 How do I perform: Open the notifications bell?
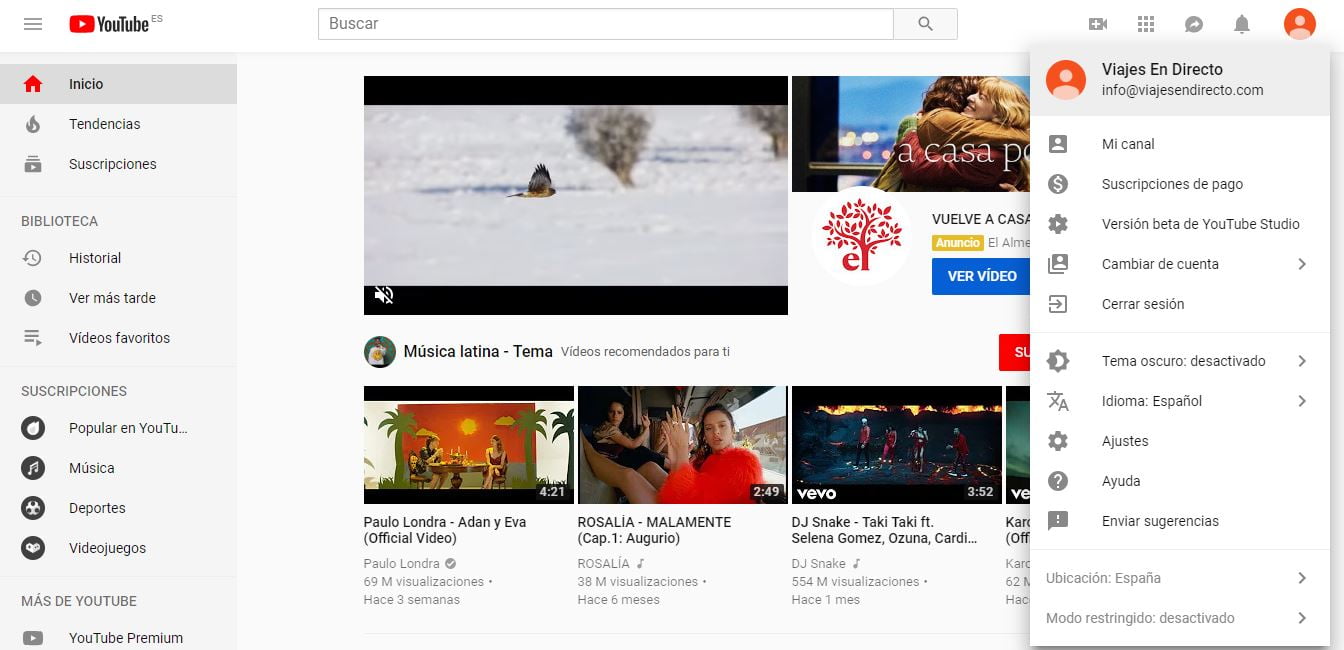(x=1242, y=24)
